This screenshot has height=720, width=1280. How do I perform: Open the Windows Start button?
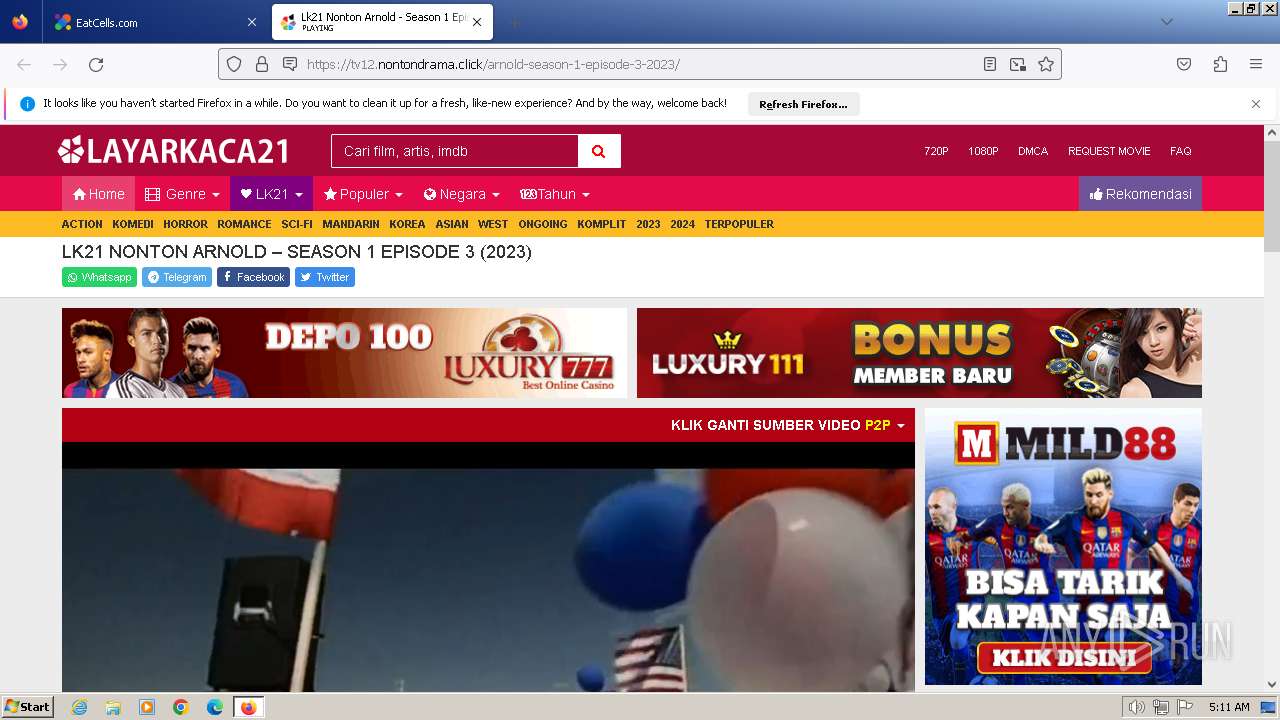[28, 707]
